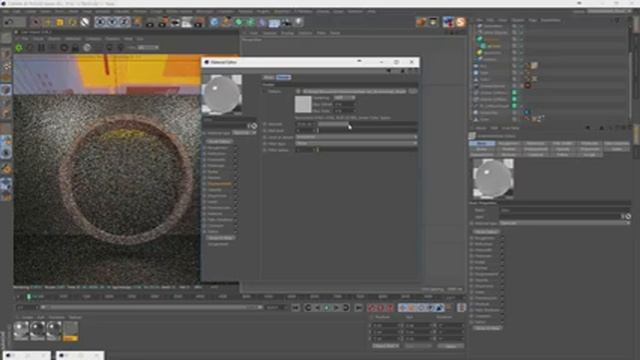Viewport: 640px width, 360px height.
Task: Open the Object Manager Tags menu
Action: tap(532, 20)
